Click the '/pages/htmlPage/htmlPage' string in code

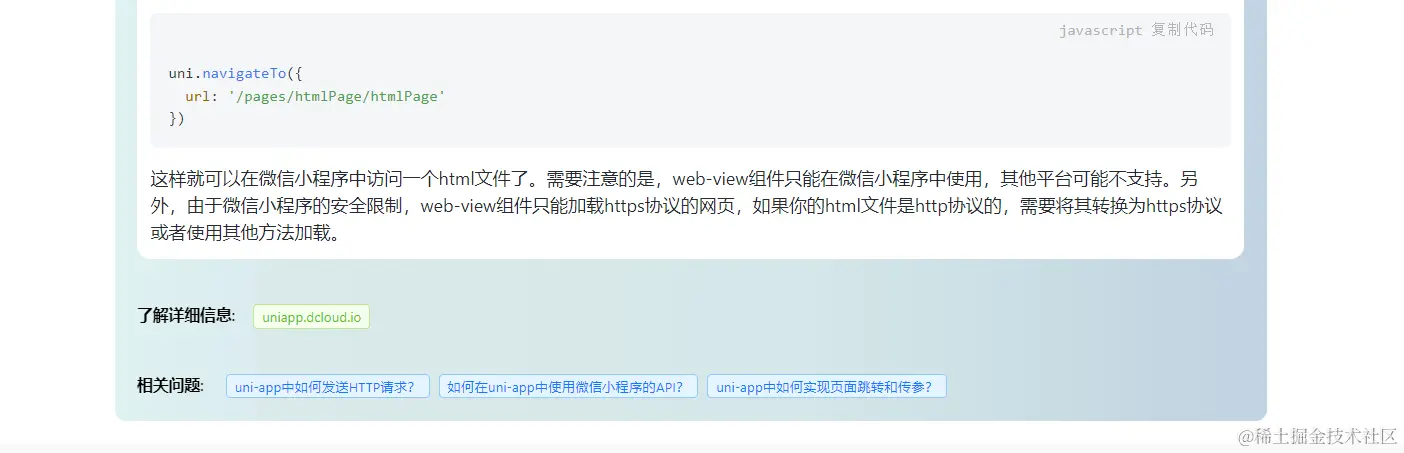click(x=336, y=96)
